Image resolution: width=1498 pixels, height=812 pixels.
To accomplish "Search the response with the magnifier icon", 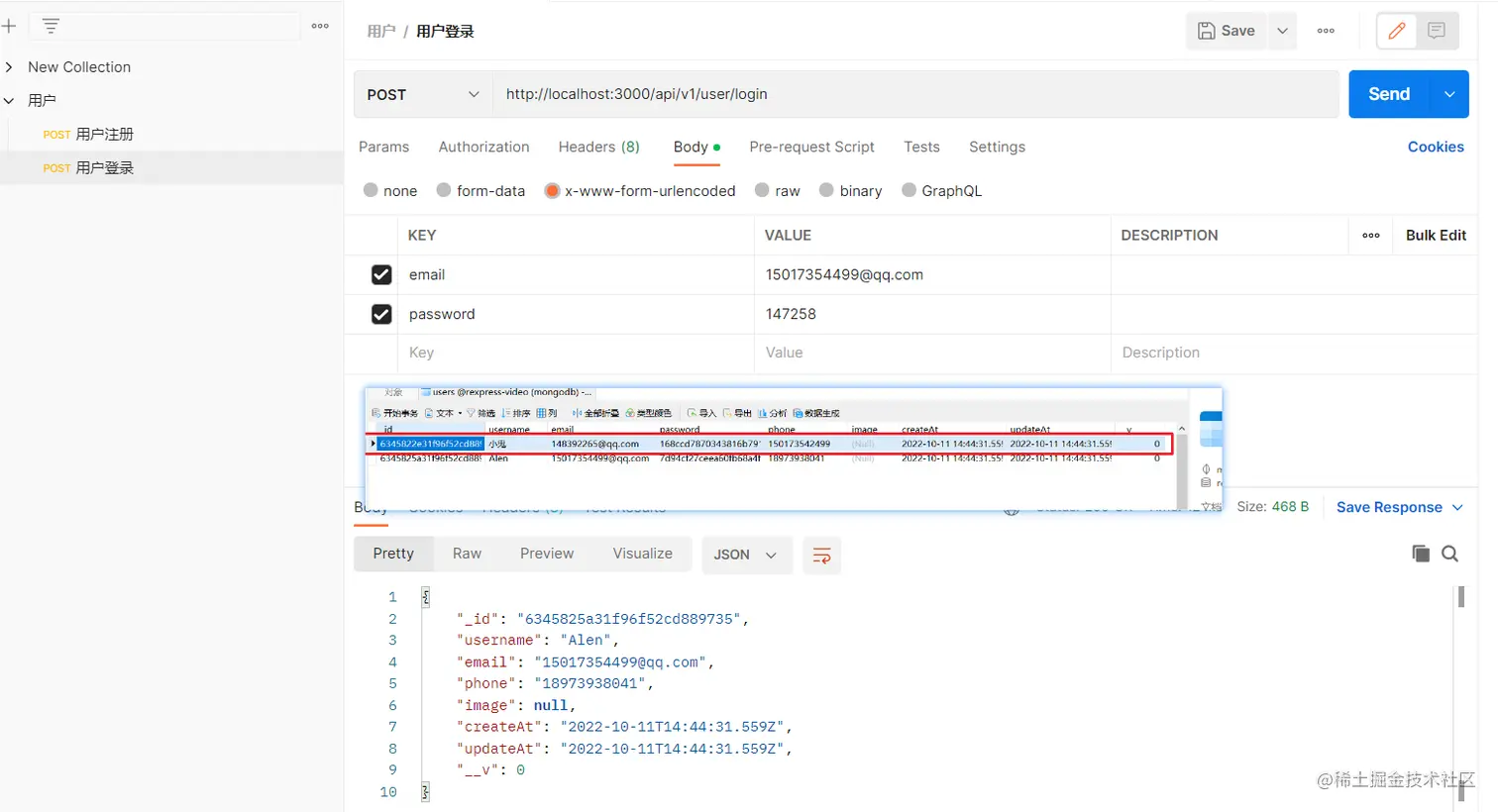I will click(x=1449, y=554).
